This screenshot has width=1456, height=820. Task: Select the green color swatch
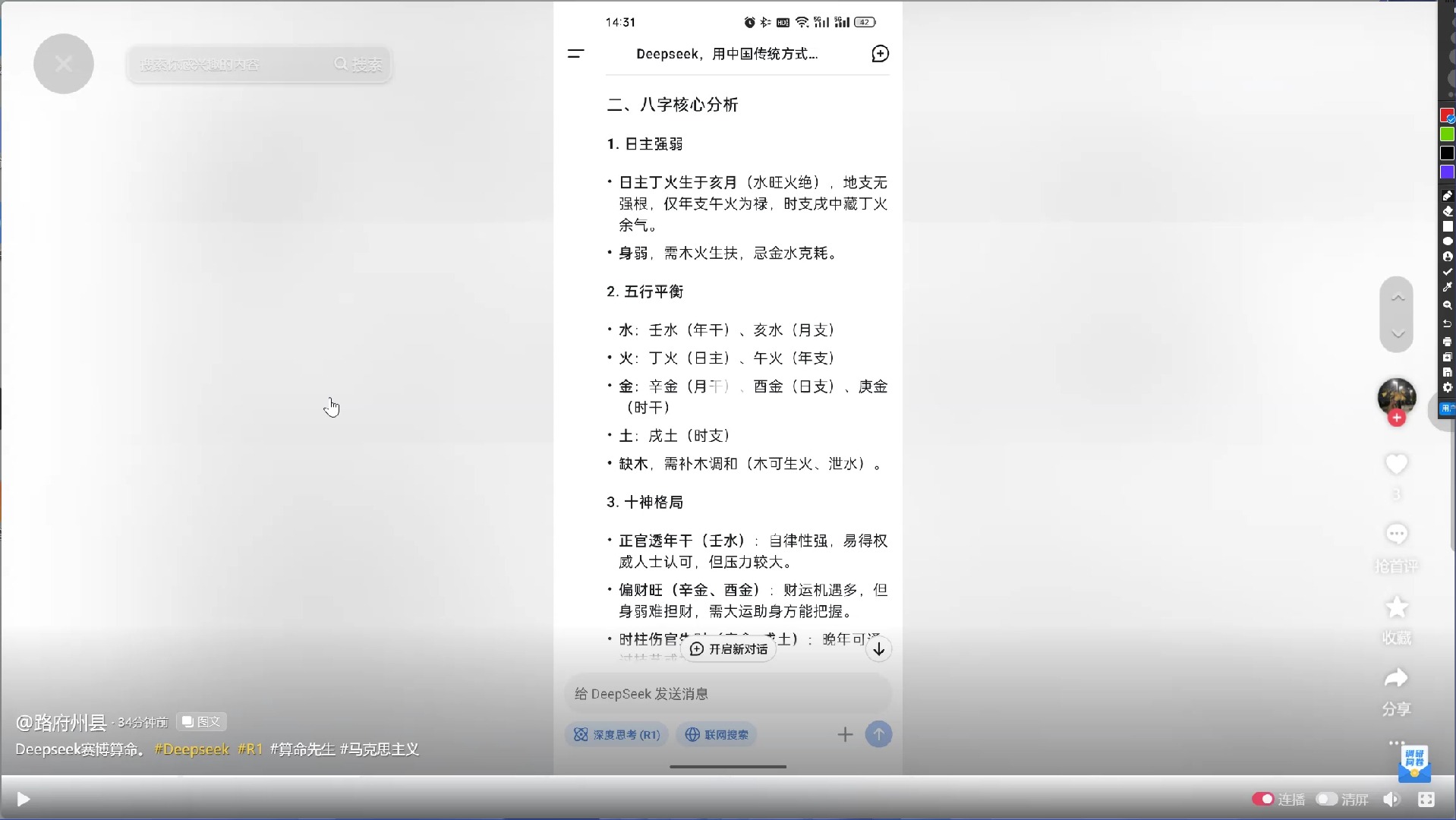coord(1447,134)
